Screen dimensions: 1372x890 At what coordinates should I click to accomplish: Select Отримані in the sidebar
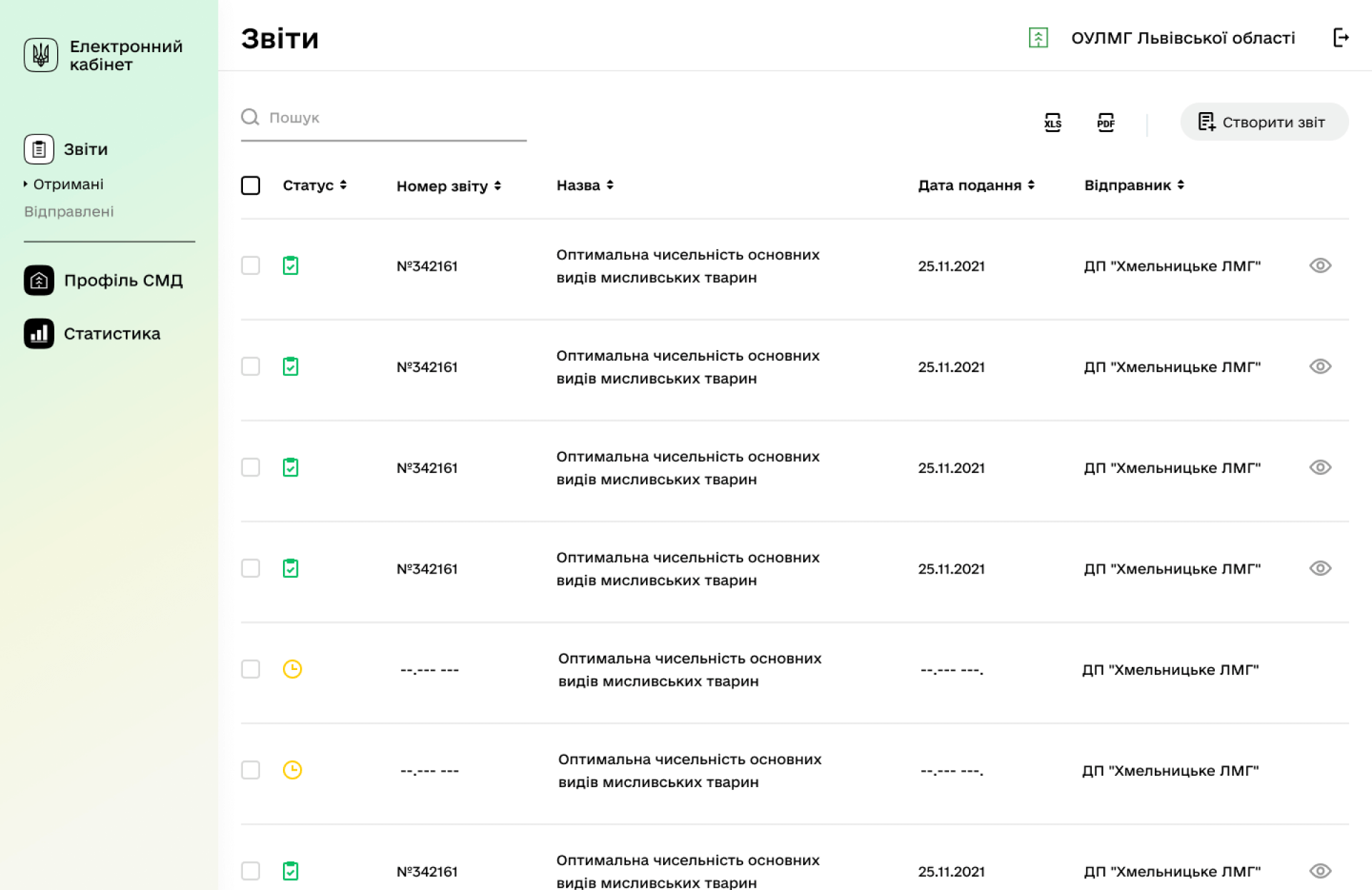69,184
